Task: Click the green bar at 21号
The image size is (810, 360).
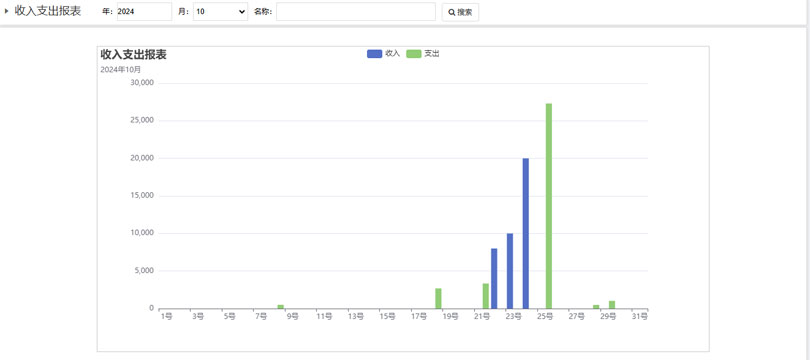Action: pos(486,296)
